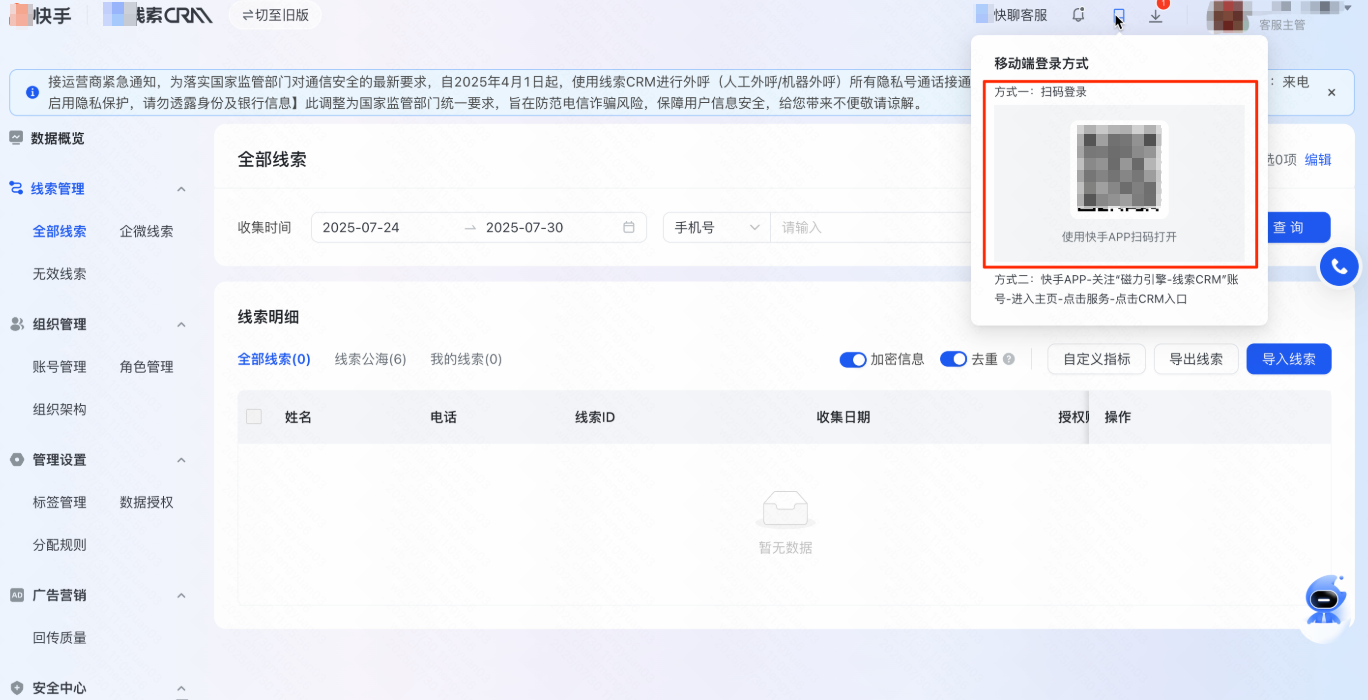Click the 线索ID column header
Screen dimensions: 1368x700
click(x=594, y=417)
